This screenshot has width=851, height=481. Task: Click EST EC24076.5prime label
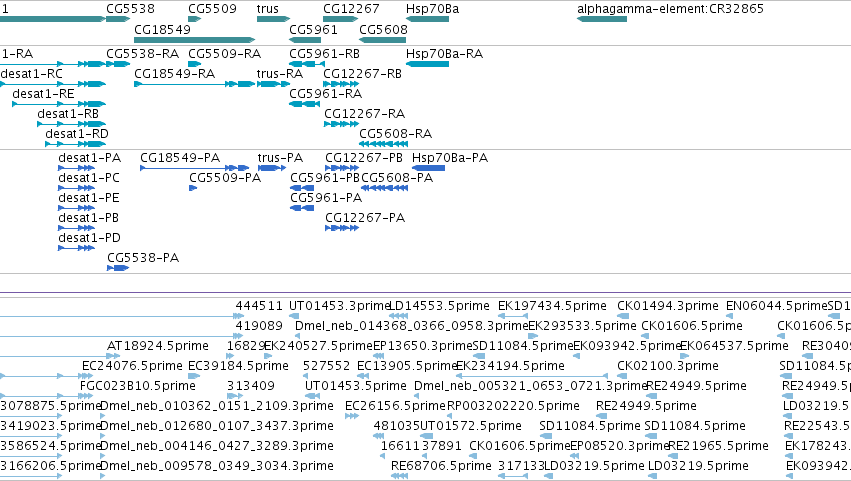[132, 366]
